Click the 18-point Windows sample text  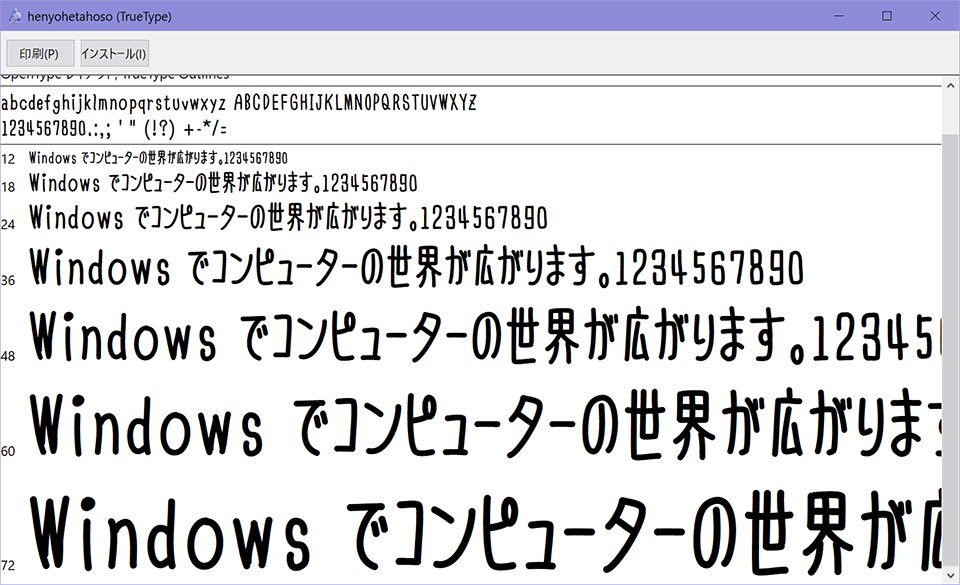click(x=223, y=183)
